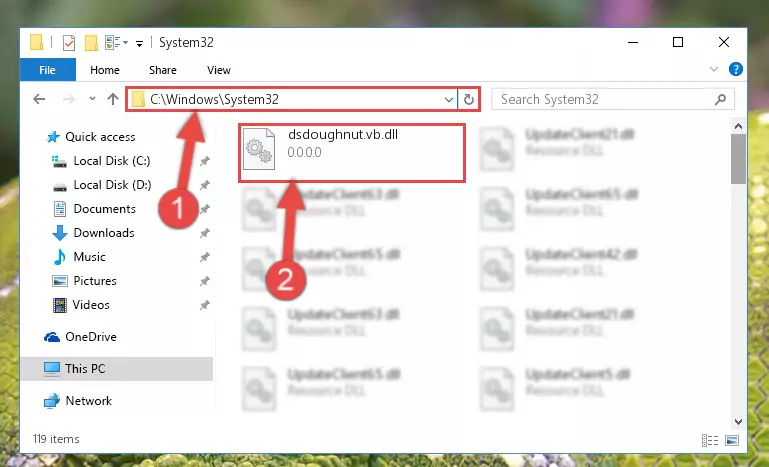Open the address bar history dropdown
The image size is (769, 467).
448,100
